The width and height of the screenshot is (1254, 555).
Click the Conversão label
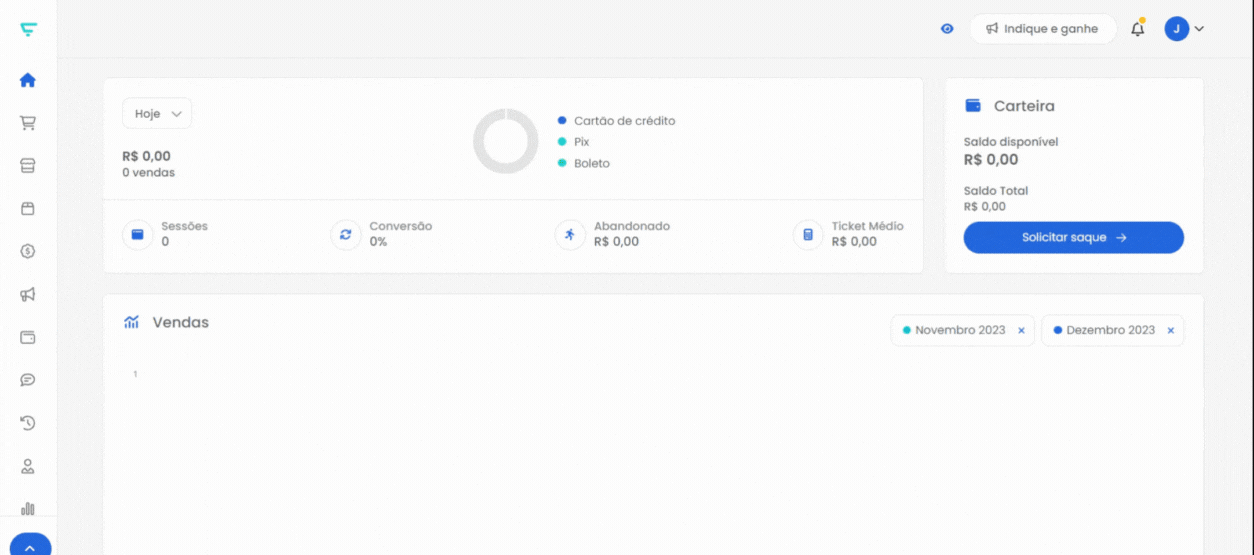tap(401, 226)
